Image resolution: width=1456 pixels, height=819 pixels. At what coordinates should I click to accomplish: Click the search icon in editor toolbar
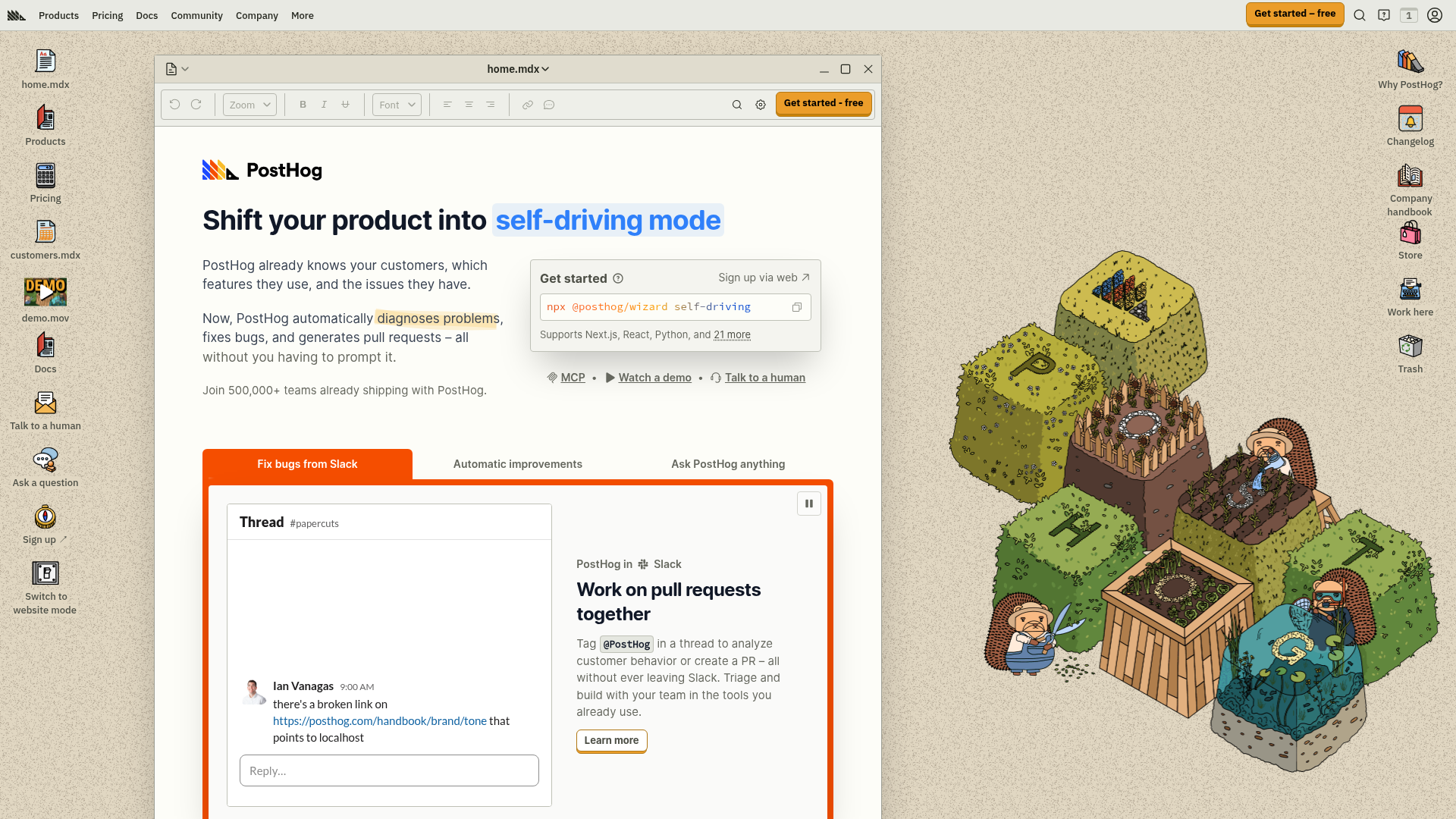click(x=737, y=105)
